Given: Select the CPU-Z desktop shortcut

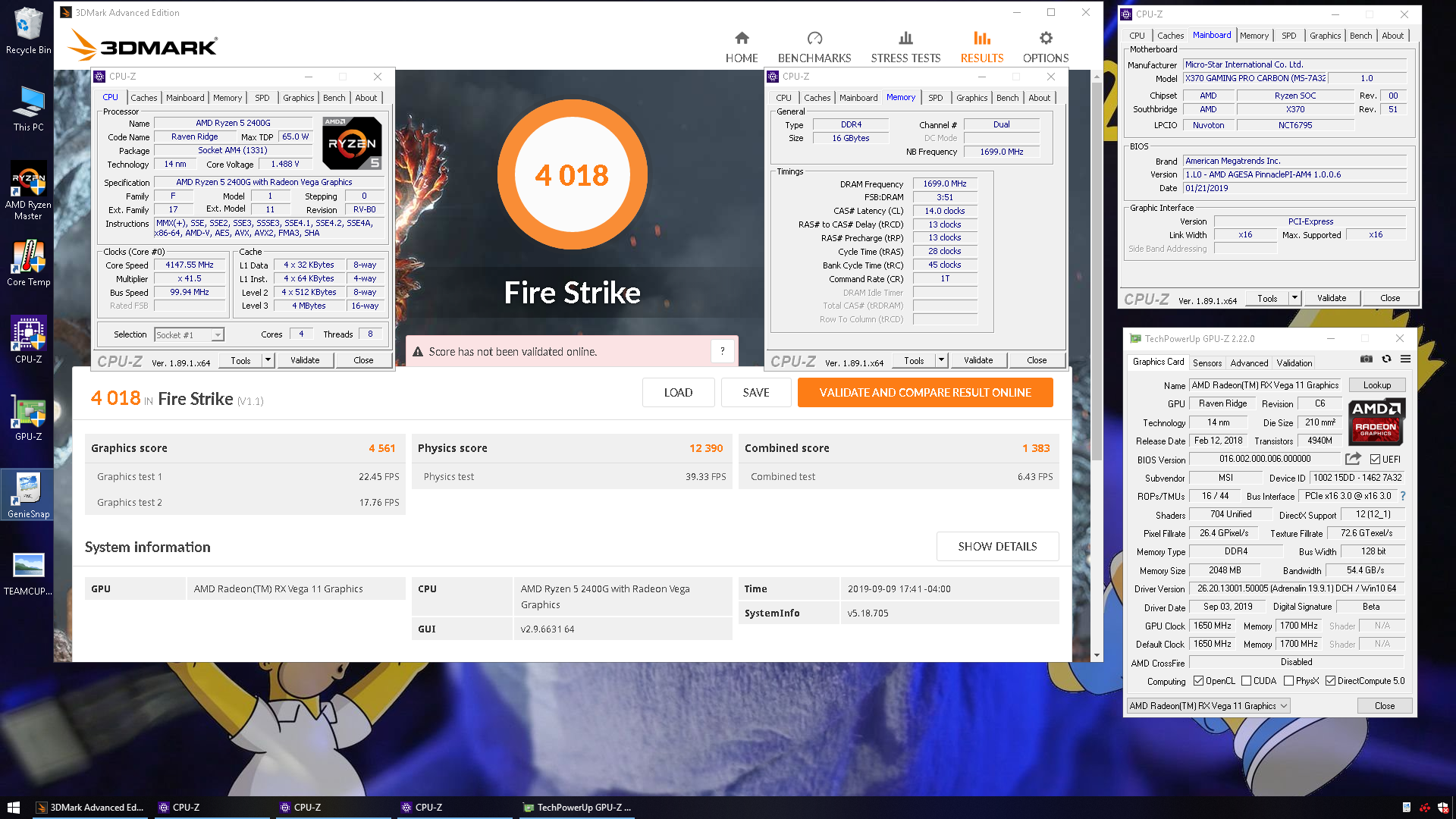Looking at the screenshot, I should tap(28, 340).
